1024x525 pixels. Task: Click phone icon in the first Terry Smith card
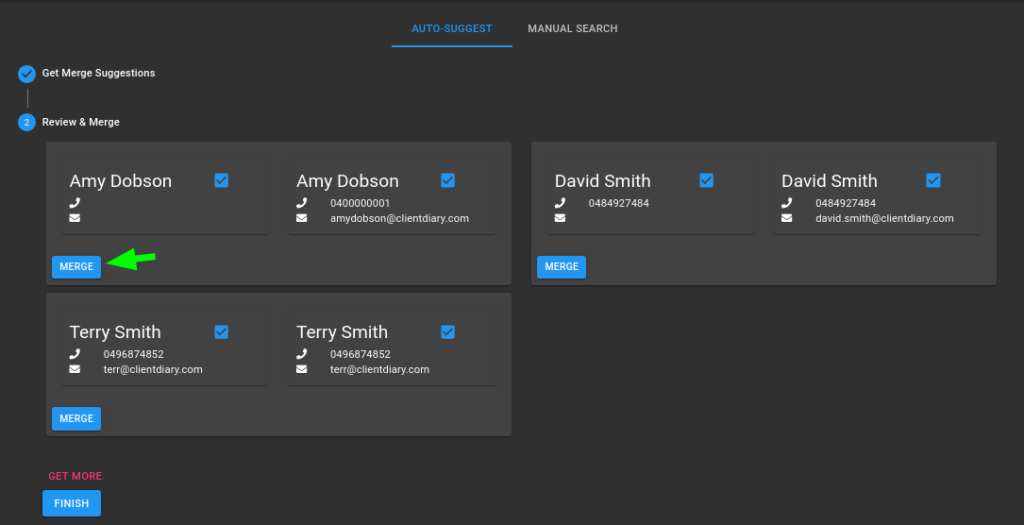click(x=75, y=355)
